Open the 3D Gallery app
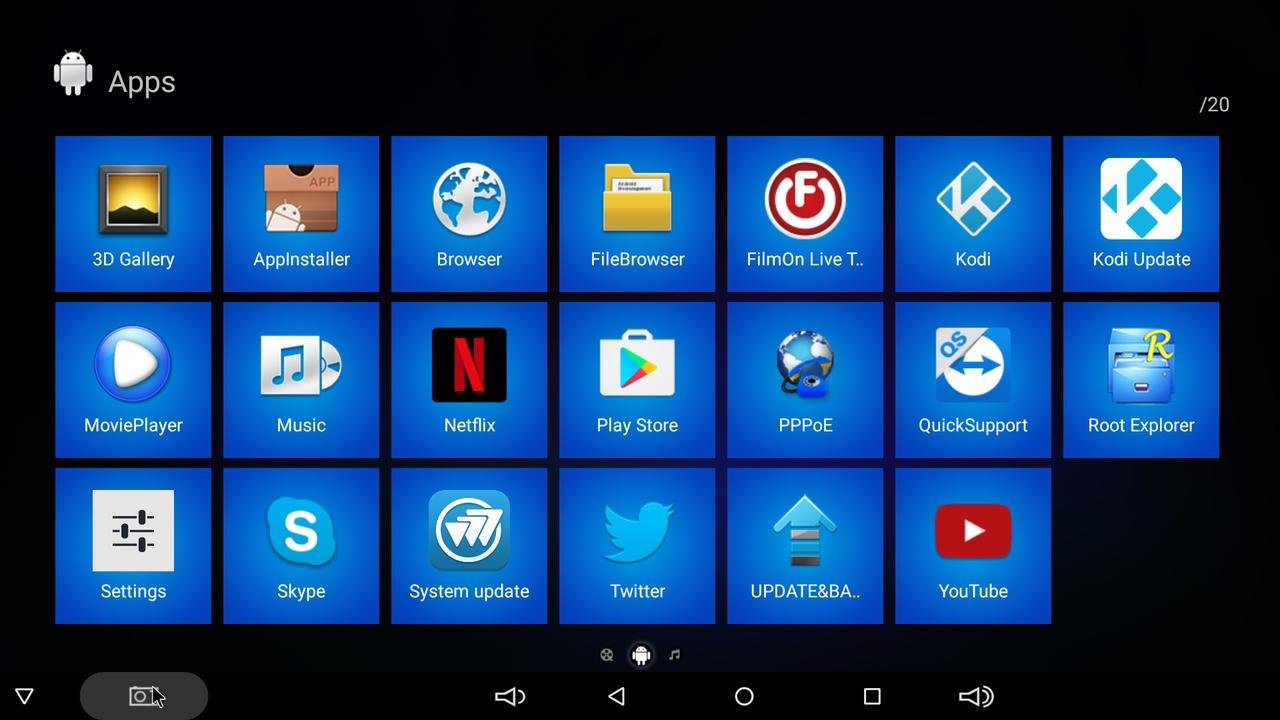The width and height of the screenshot is (1280, 720). [133, 214]
